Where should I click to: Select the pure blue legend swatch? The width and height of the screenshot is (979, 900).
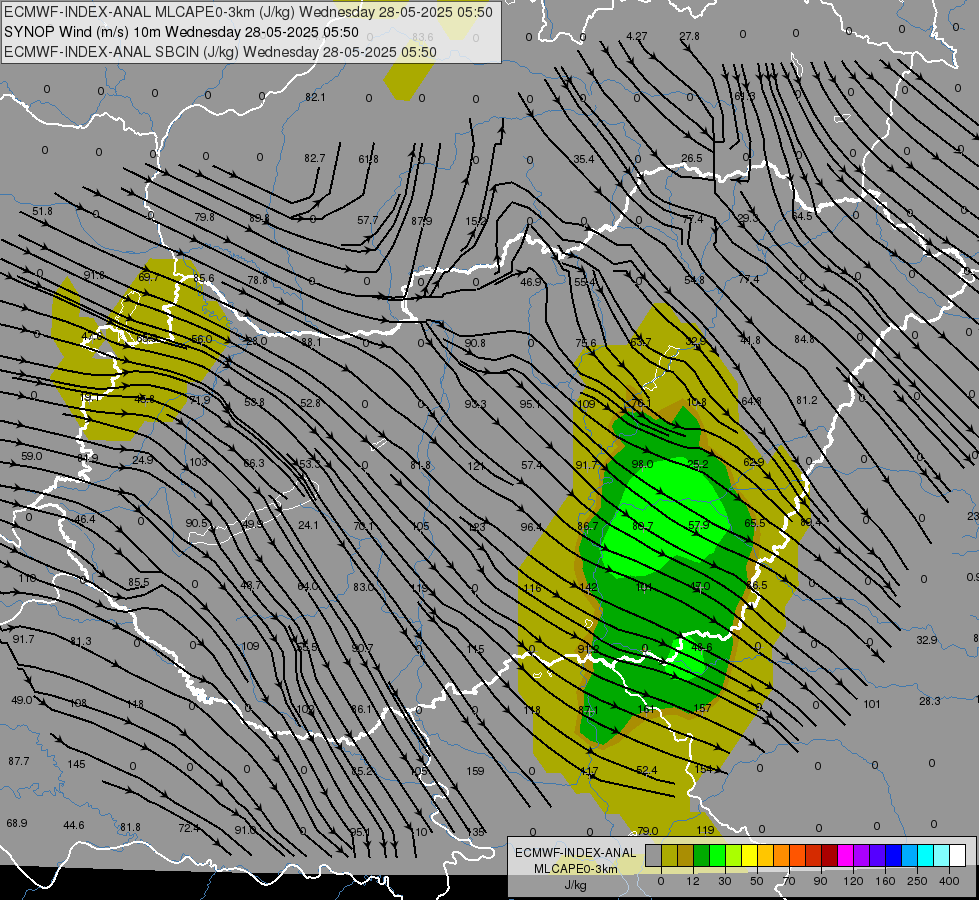pos(894,855)
